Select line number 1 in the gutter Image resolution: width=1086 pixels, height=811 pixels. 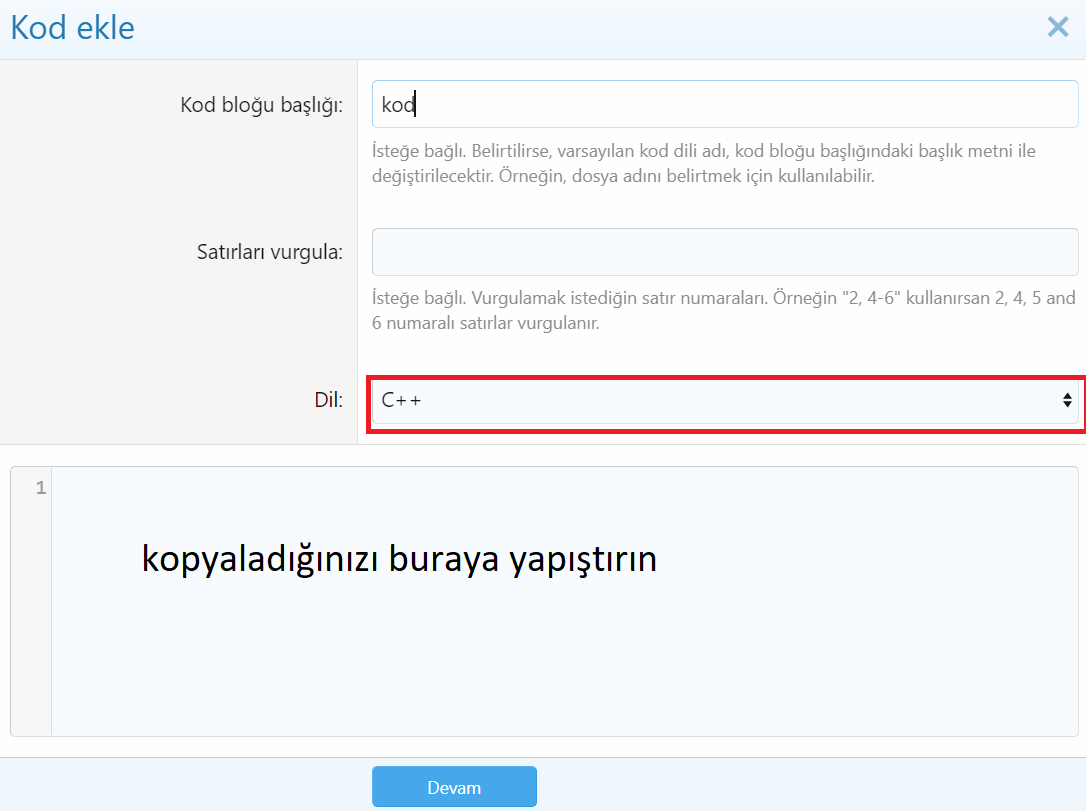[x=40, y=489]
